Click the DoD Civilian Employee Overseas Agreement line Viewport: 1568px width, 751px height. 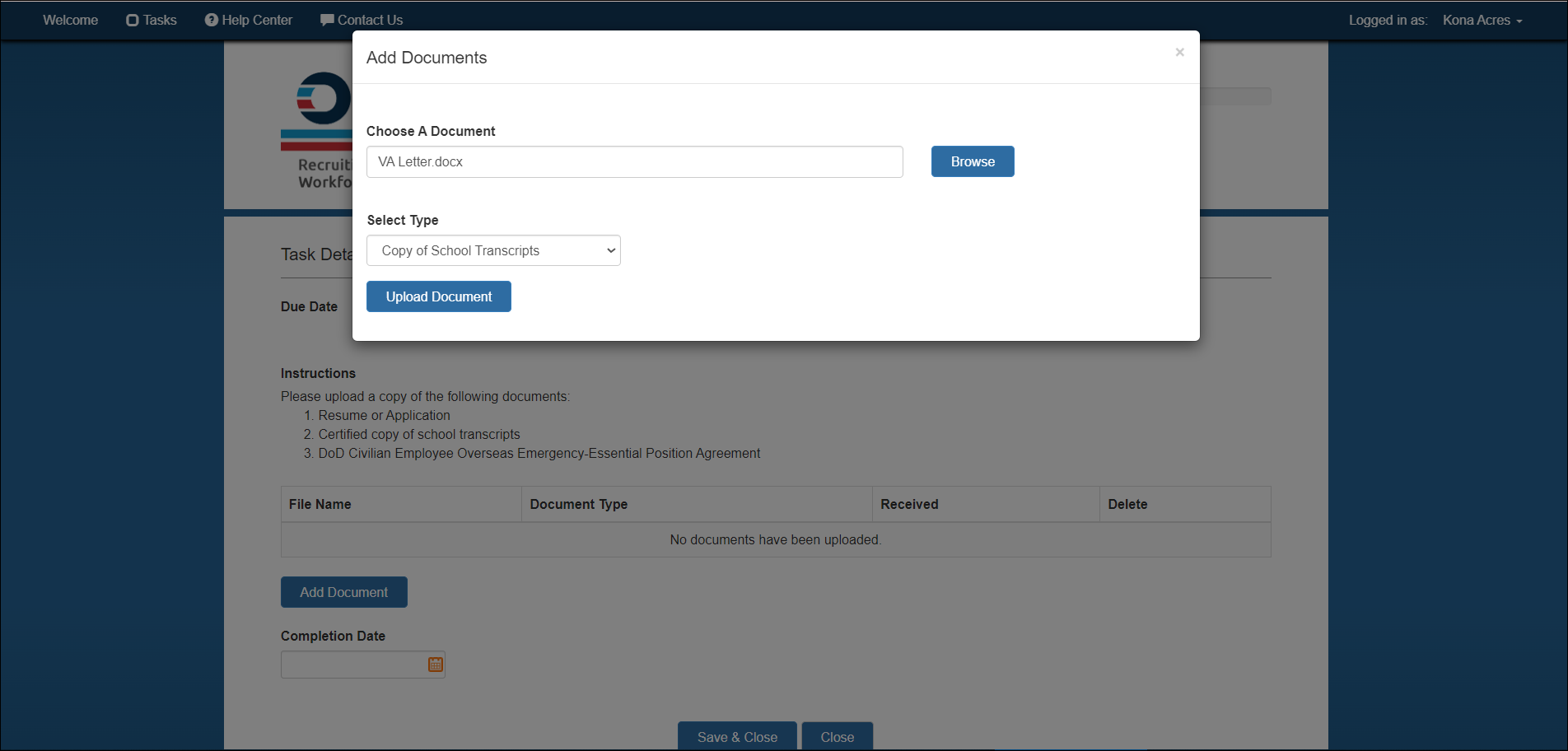[539, 453]
